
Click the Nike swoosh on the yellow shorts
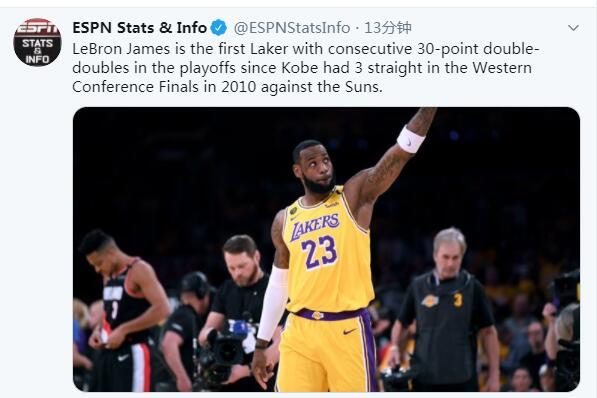click(350, 332)
